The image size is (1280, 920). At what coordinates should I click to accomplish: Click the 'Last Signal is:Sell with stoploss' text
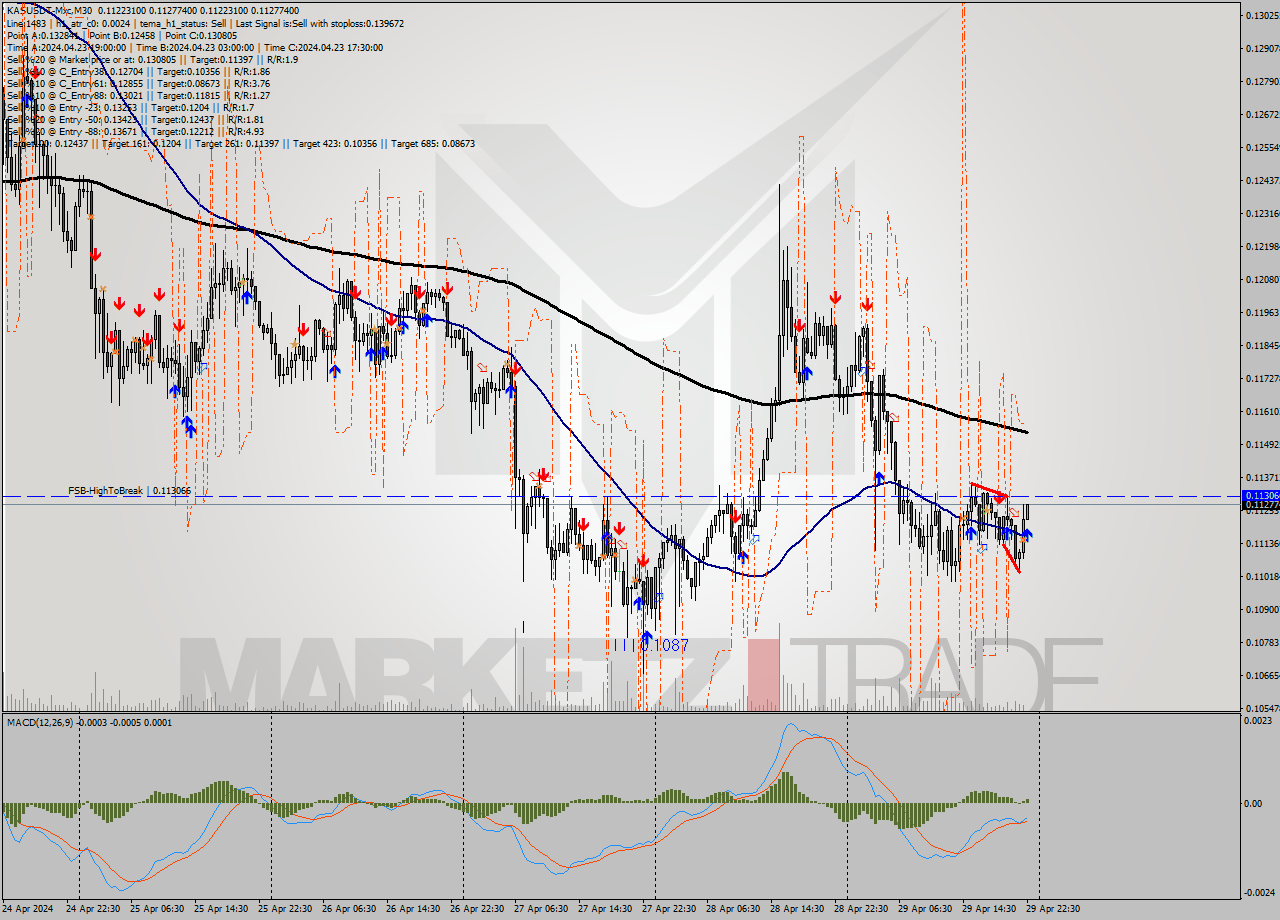click(x=318, y=23)
